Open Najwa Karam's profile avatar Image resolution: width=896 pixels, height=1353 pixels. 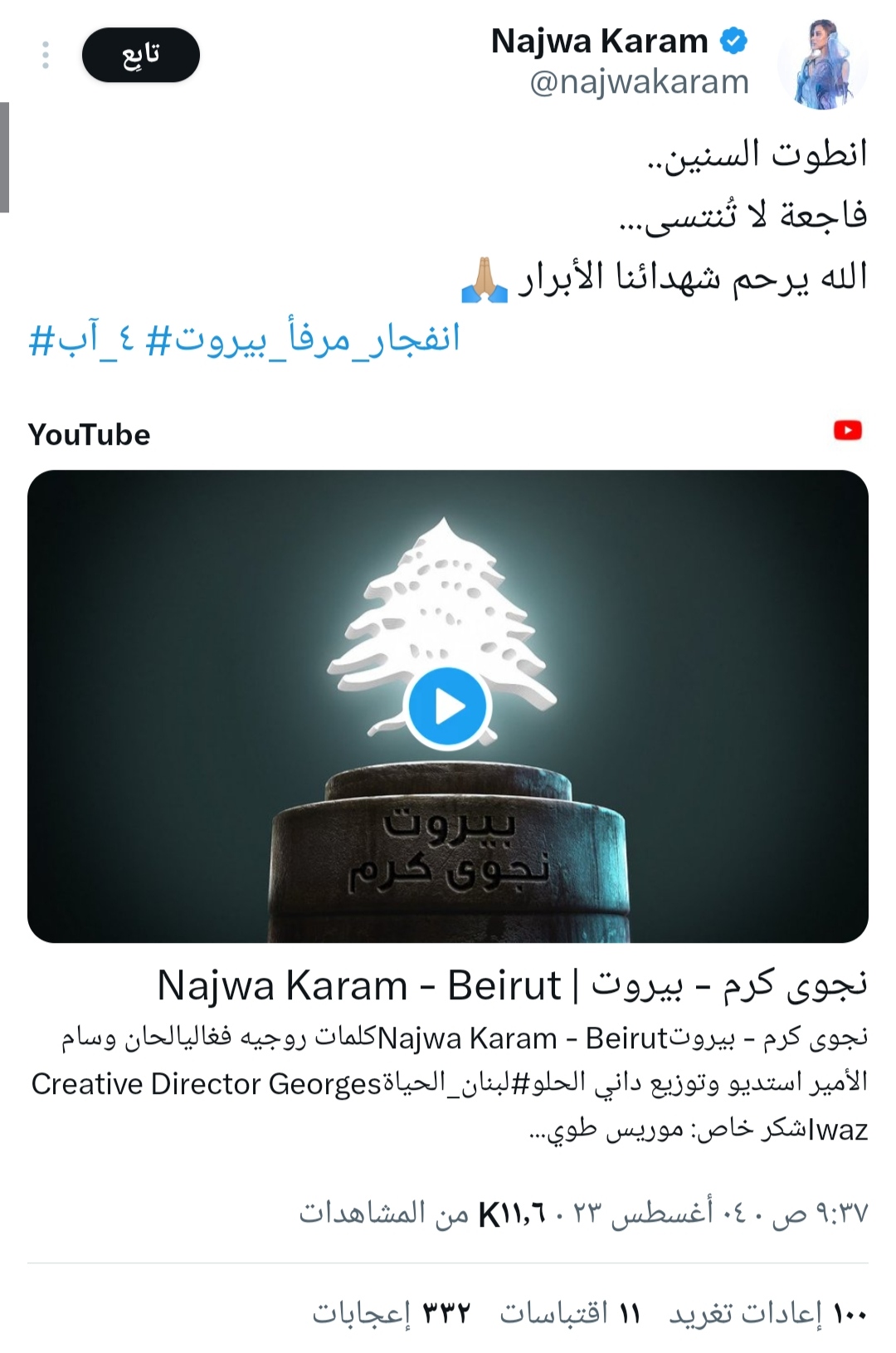point(823,64)
